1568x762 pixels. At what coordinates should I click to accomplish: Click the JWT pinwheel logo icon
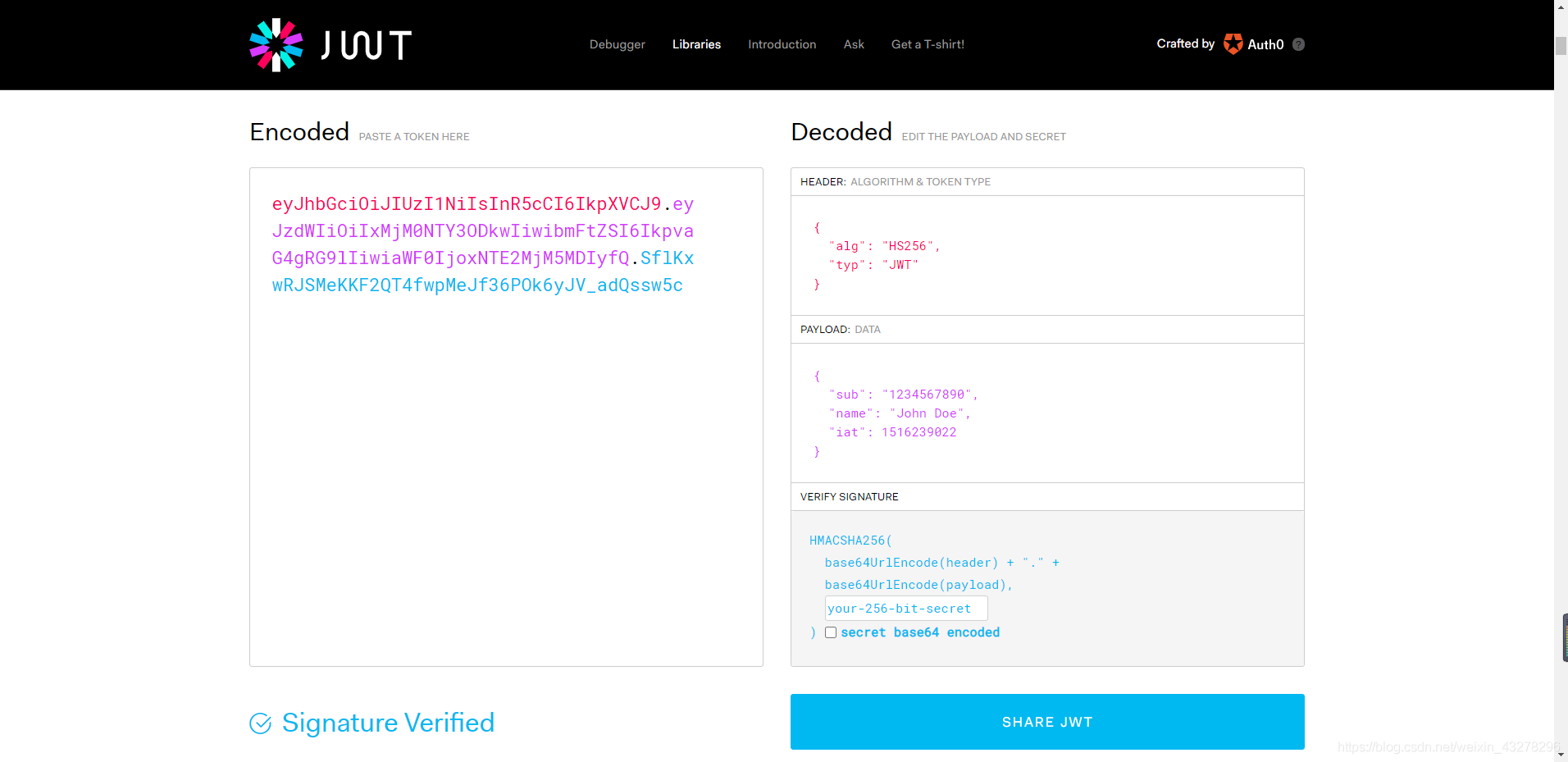(276, 45)
